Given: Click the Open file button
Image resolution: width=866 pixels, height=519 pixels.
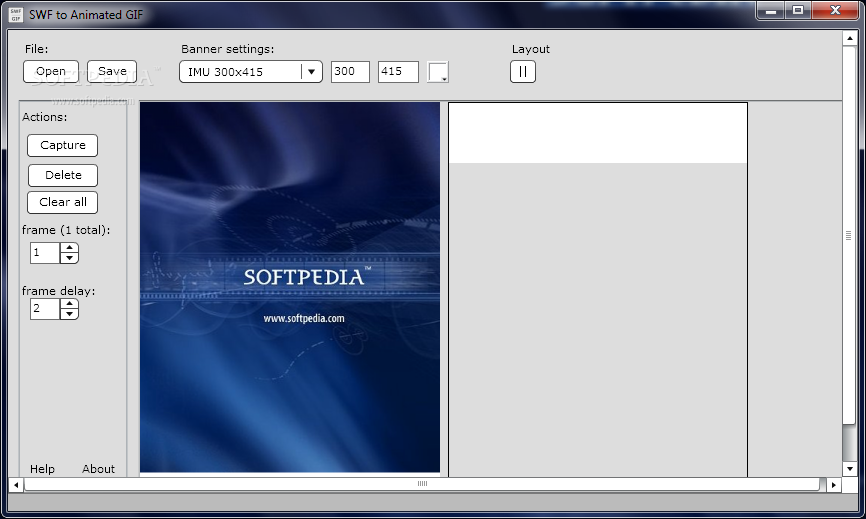Looking at the screenshot, I should coord(51,72).
